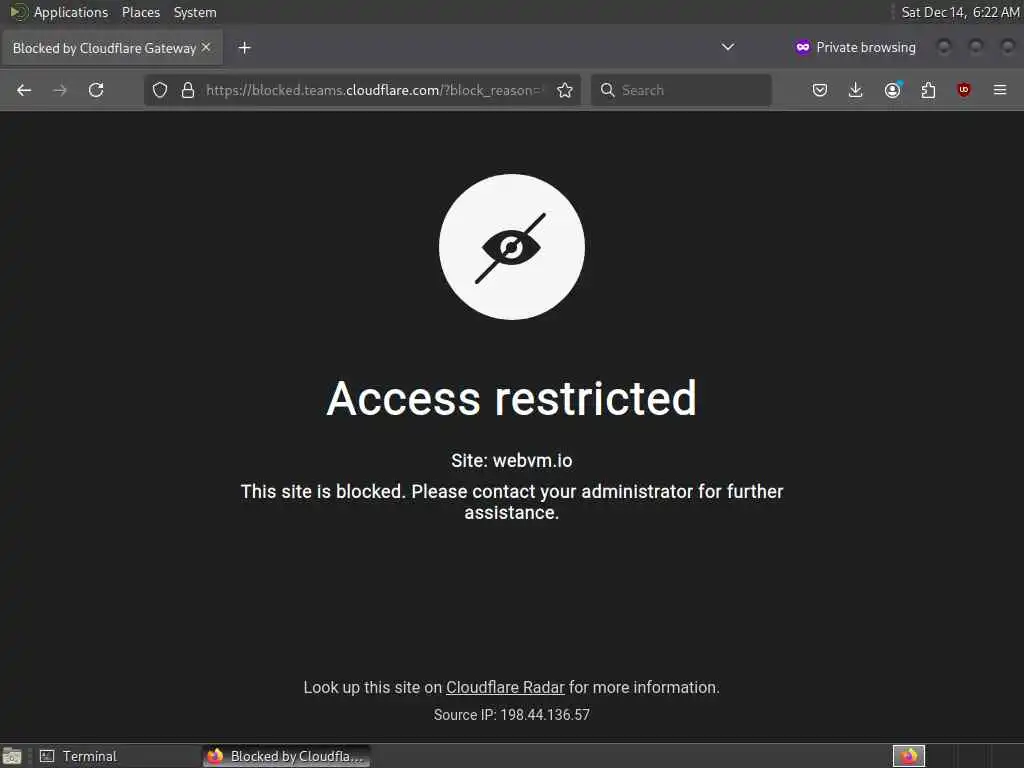The height and width of the screenshot is (768, 1024).
Task: Add a new tab with the plus button
Action: [244, 48]
